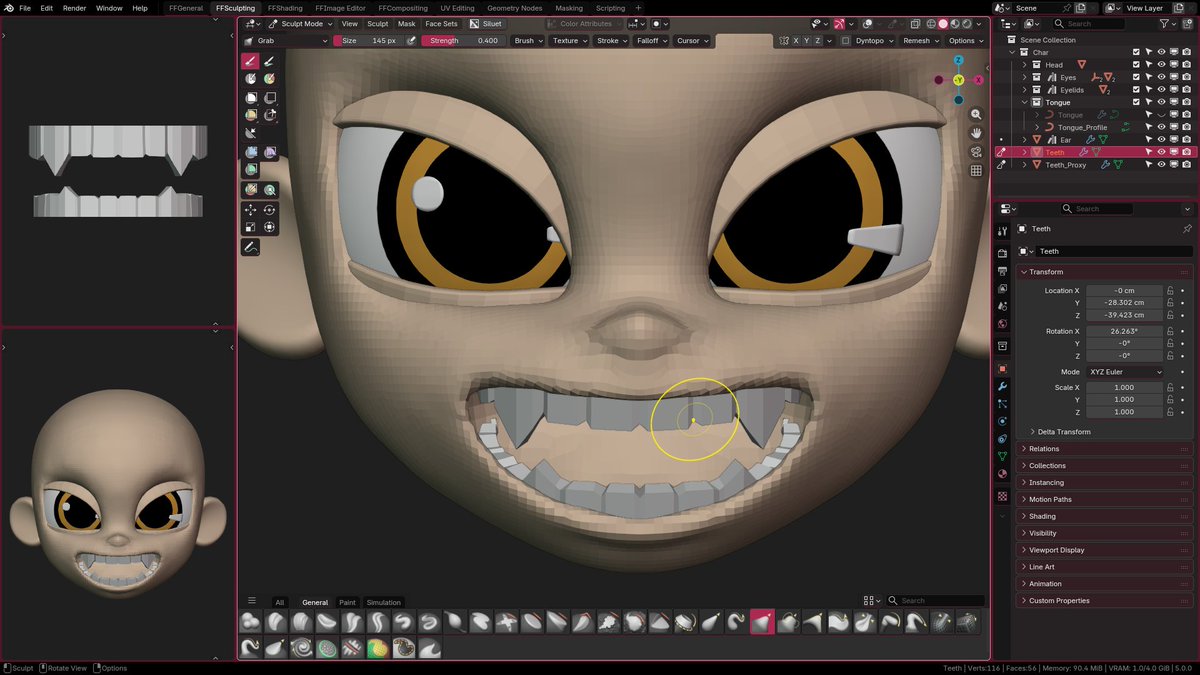Open the File menu
Screen dimensions: 1200x675
click(25, 7)
